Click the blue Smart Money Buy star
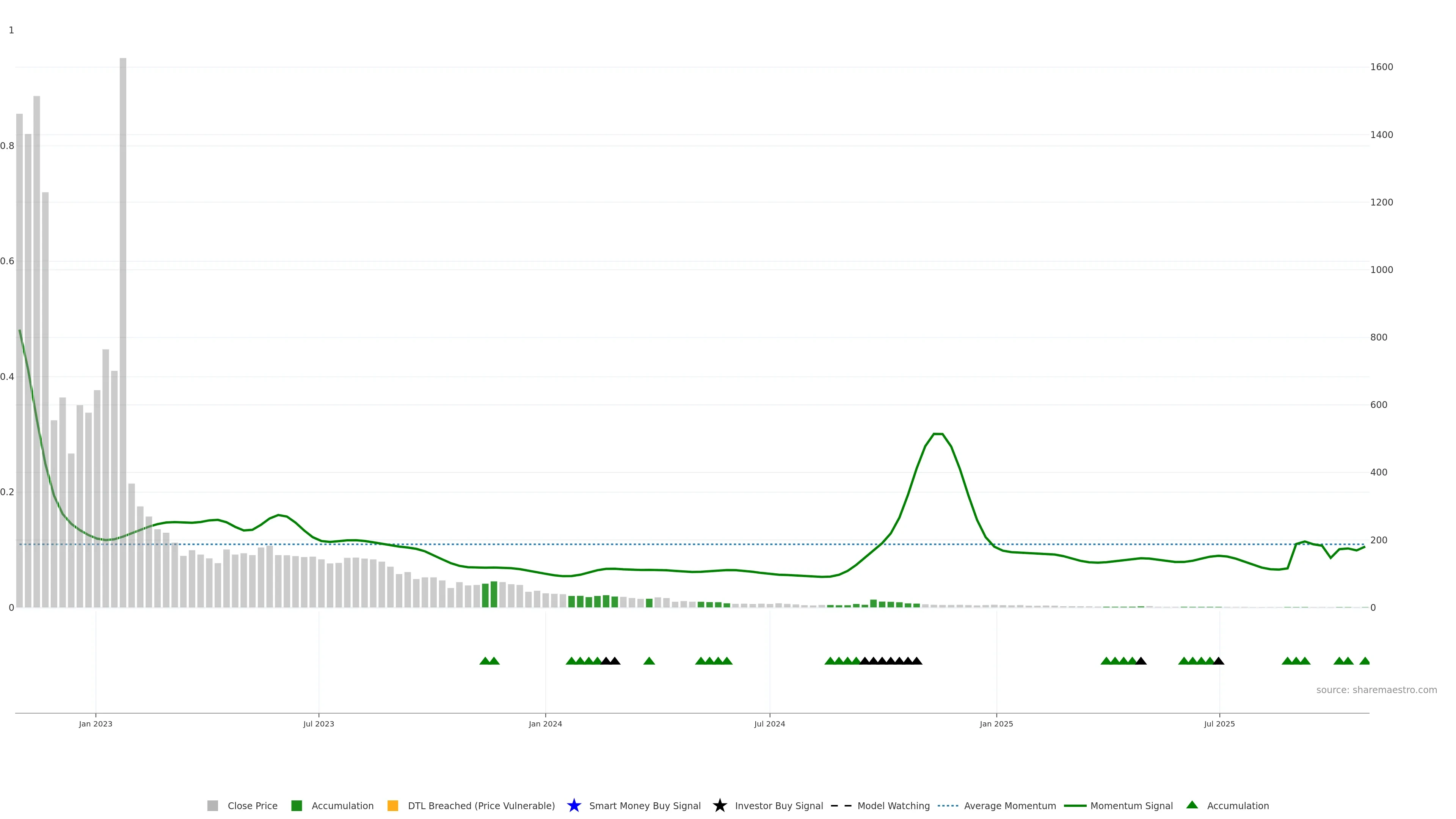Screen dimensions: 1456x819 (574, 805)
